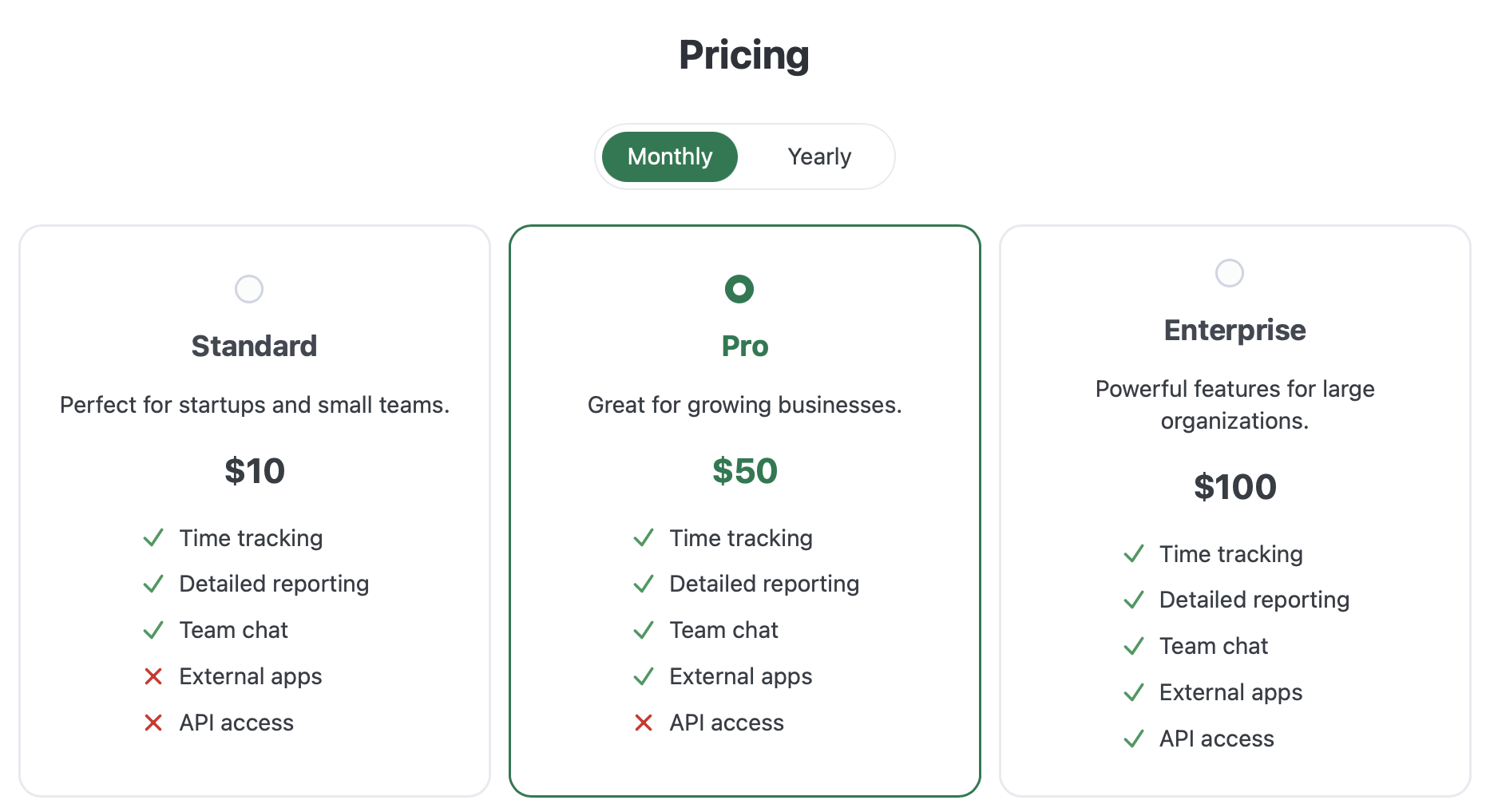Click the checkmark beside Enterprise's API access

(x=1134, y=739)
